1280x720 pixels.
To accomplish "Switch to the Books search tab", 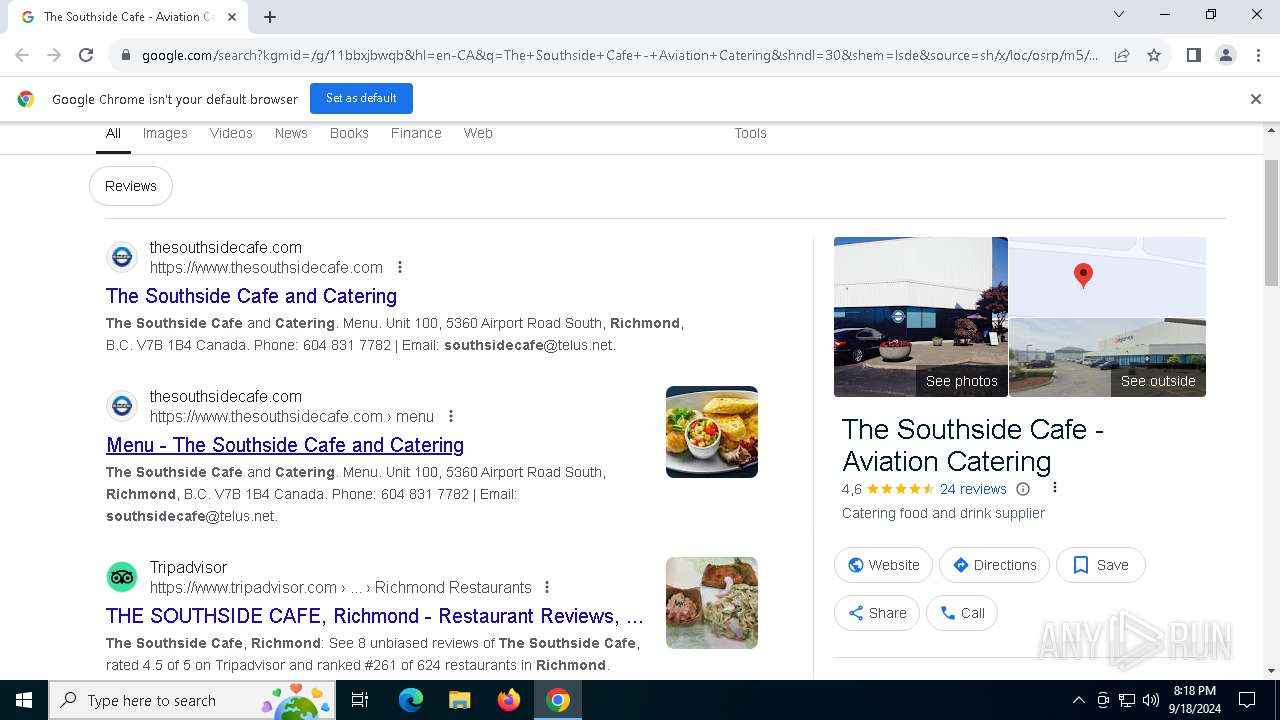I will pos(349,133).
